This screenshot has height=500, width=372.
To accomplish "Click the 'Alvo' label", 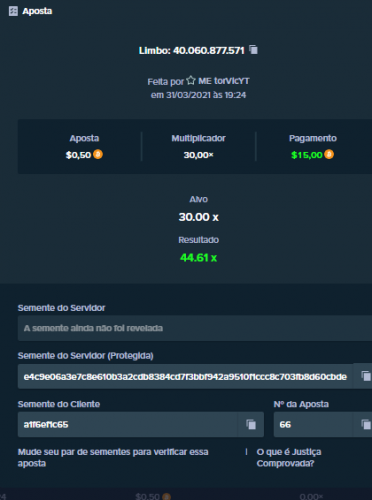I will 199,199.
